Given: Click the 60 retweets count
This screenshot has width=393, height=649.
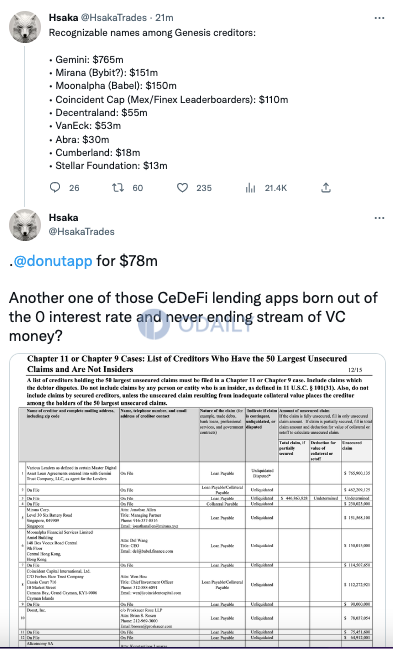Looking at the screenshot, I should (137, 188).
